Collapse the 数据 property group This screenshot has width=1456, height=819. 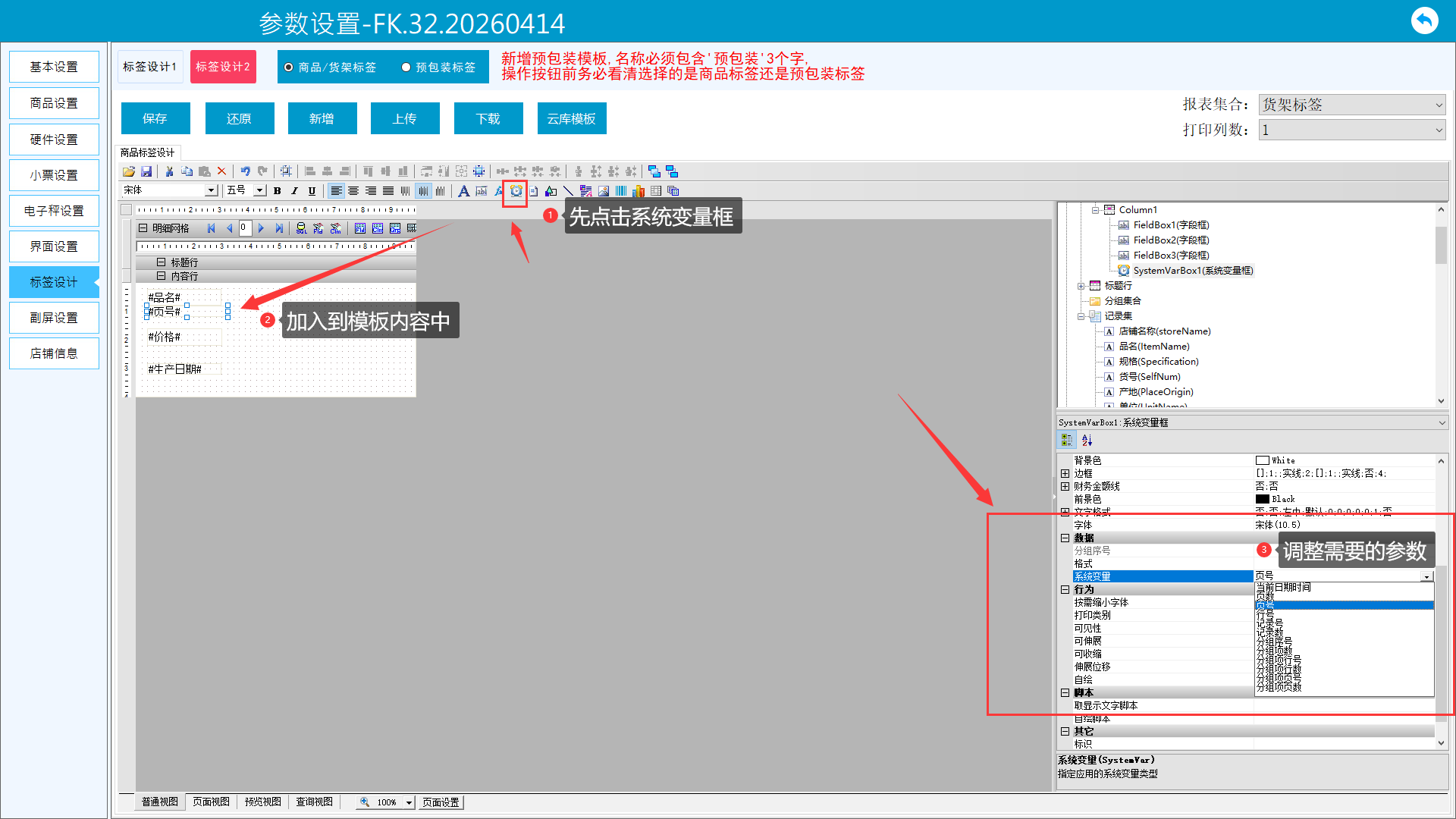1065,538
